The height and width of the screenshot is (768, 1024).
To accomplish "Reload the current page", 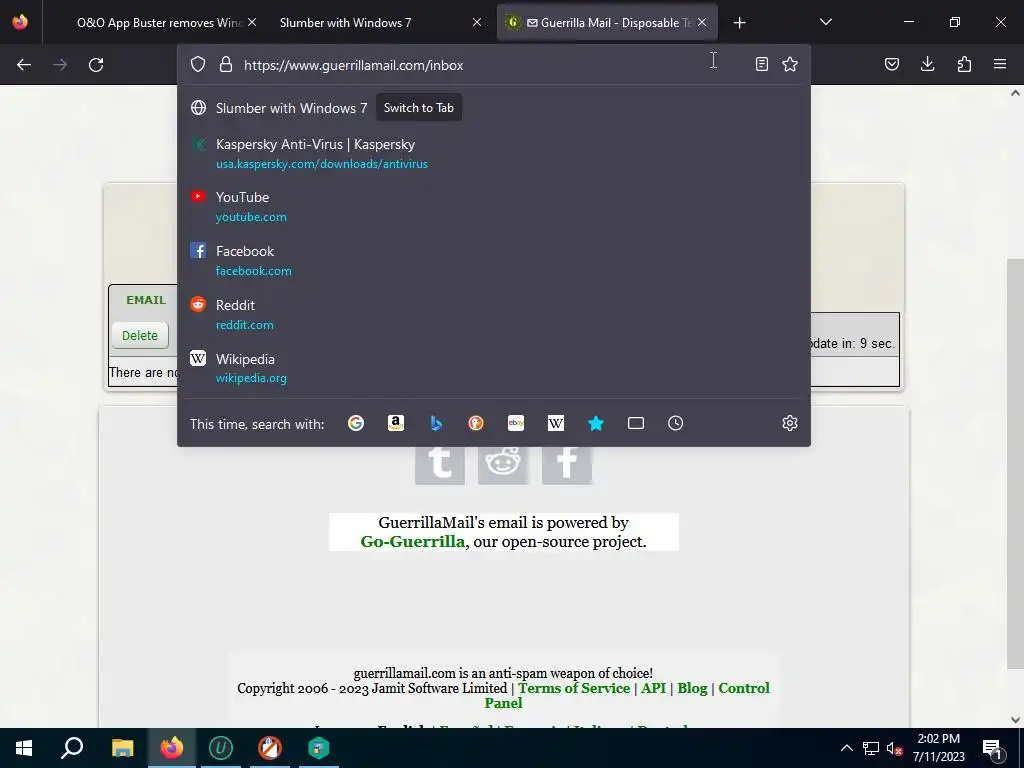I will click(x=96, y=65).
